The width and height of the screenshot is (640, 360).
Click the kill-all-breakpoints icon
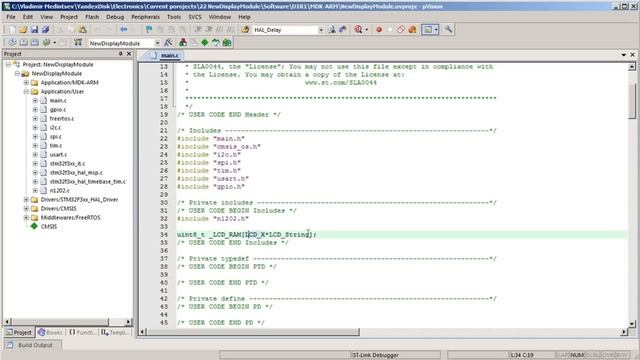pos(412,29)
